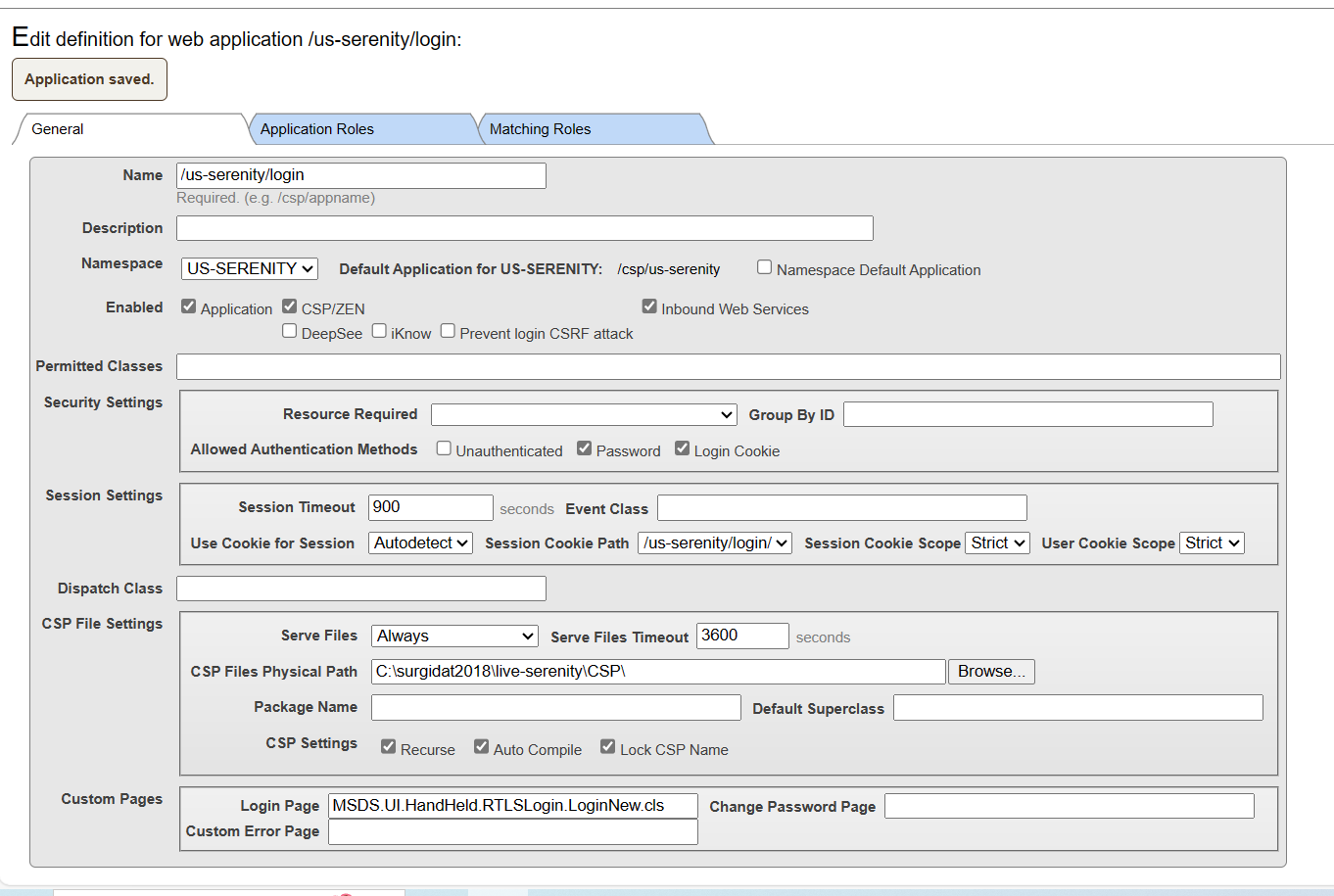This screenshot has height=896, width=1334.
Task: Toggle the Lock CSP Name checkbox
Action: point(608,747)
